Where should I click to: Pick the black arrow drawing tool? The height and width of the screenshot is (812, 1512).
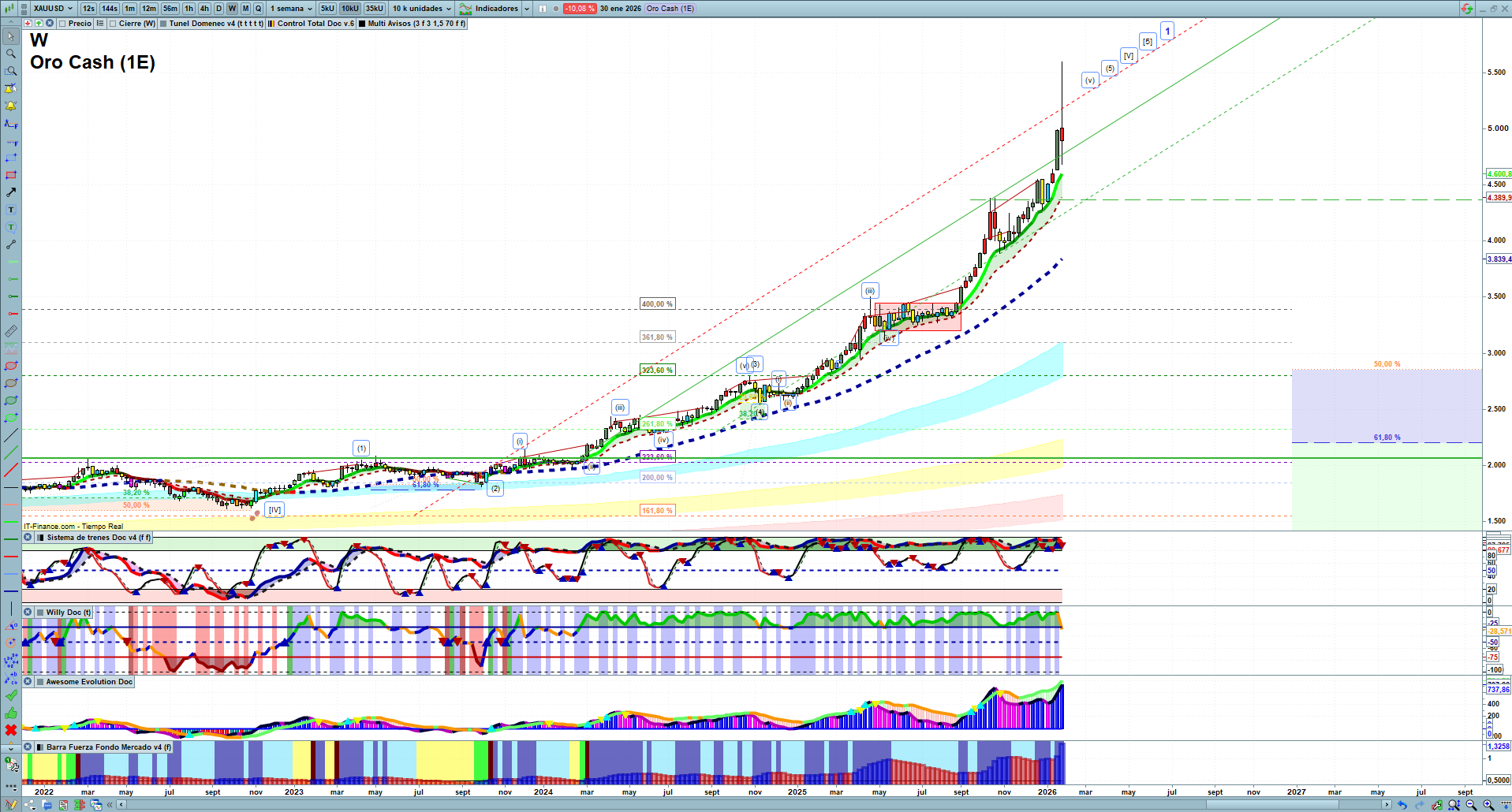(x=10, y=192)
